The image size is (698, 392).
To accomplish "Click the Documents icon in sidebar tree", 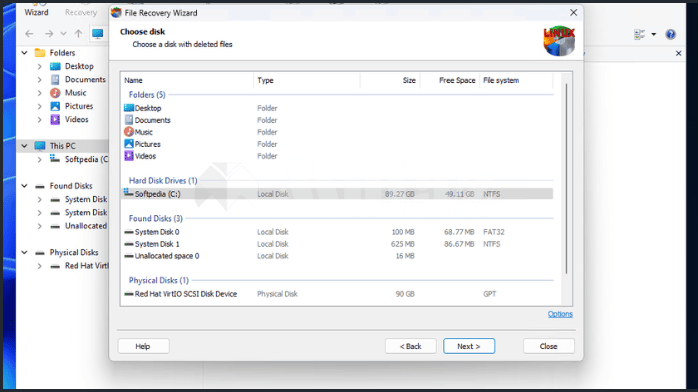I will [x=55, y=80].
